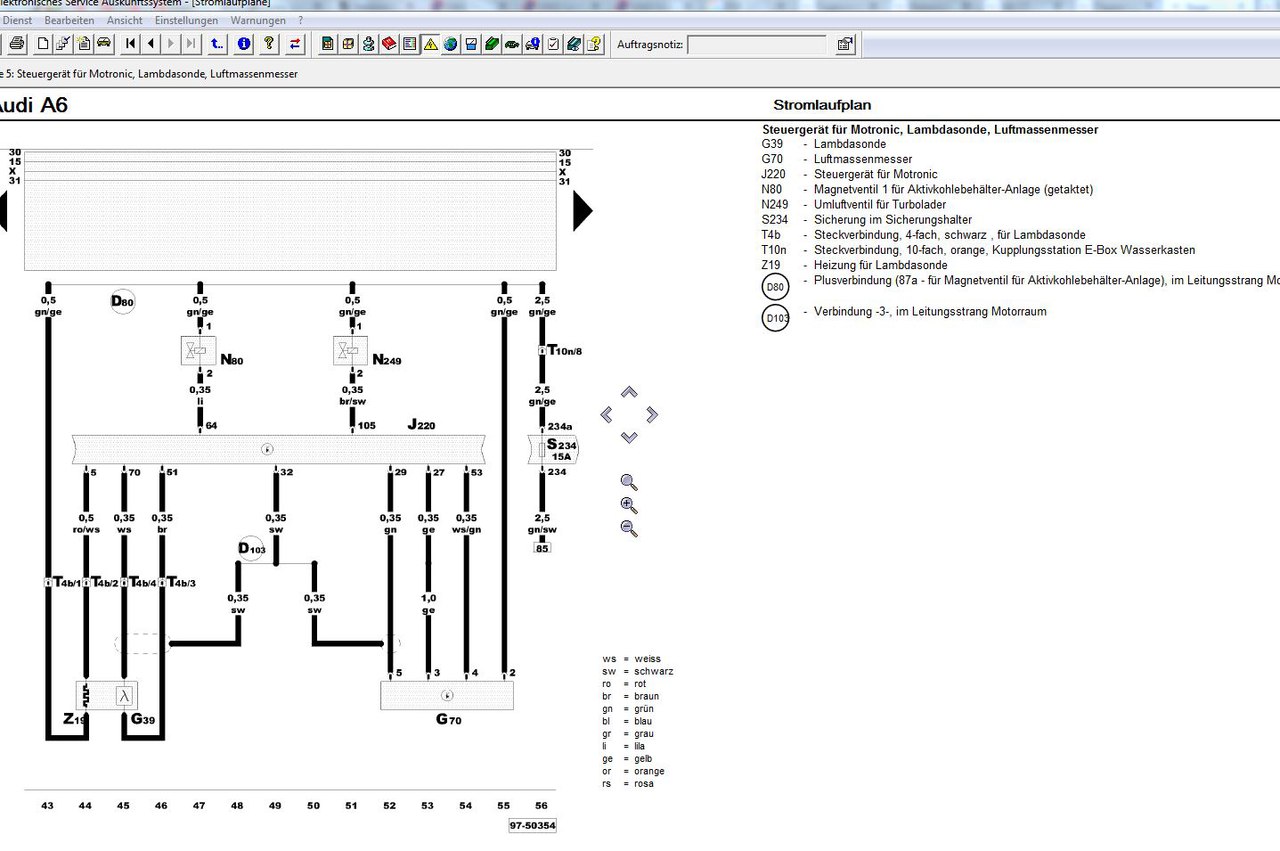Open the Warnungen menu

pyautogui.click(x=257, y=20)
